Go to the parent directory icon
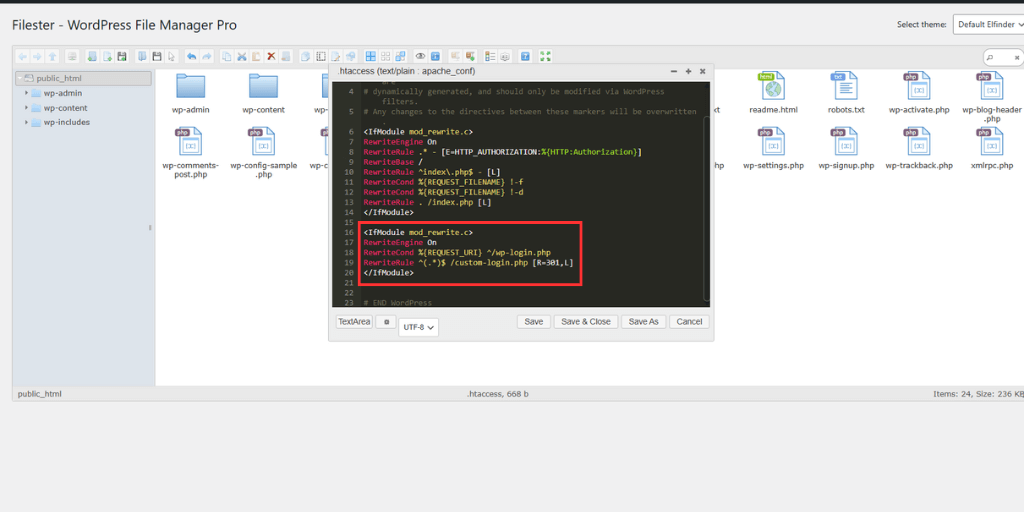The image size is (1024, 512). 52,56
